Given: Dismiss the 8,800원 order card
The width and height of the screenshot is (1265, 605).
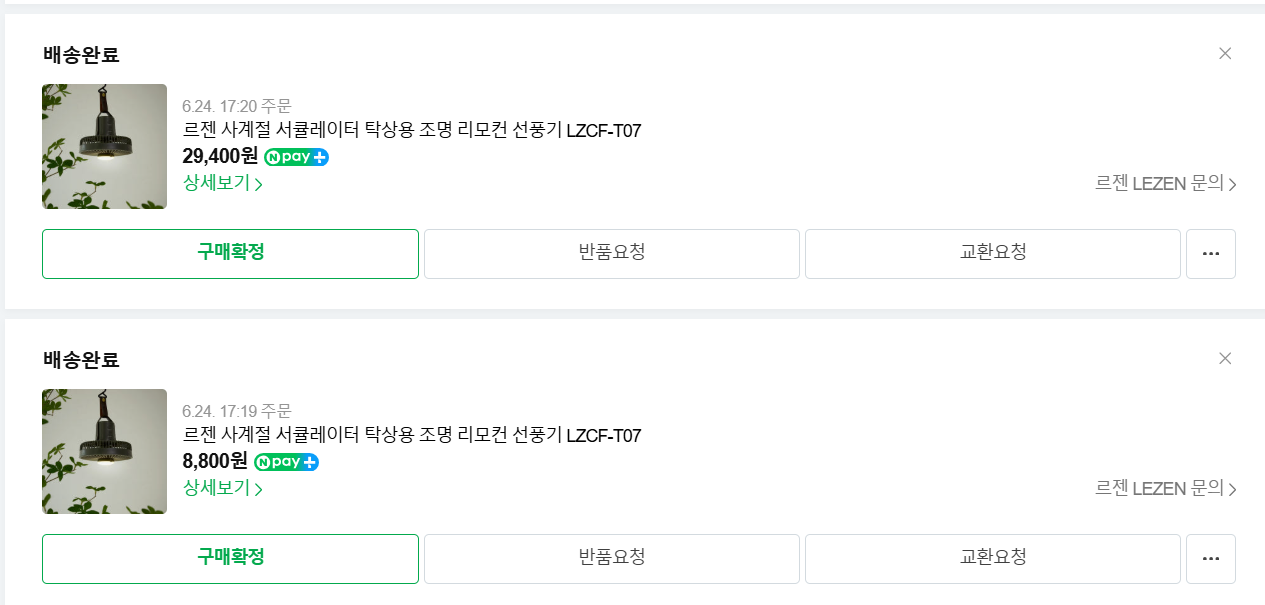Looking at the screenshot, I should point(1225,359).
